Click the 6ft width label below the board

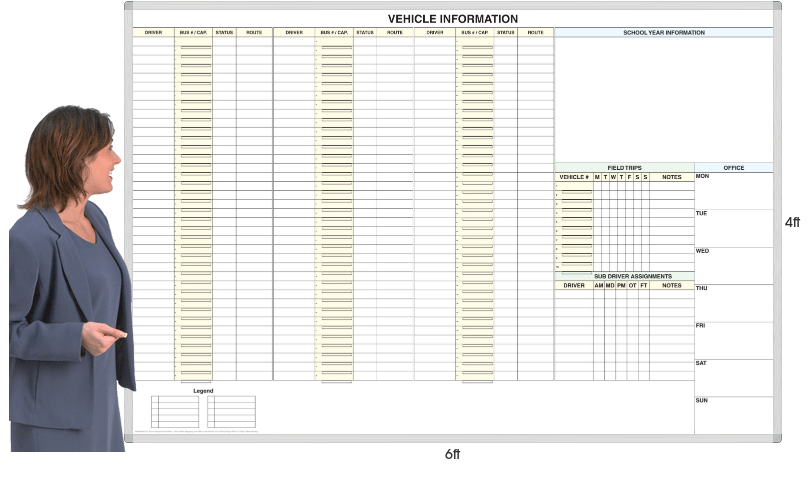453,454
